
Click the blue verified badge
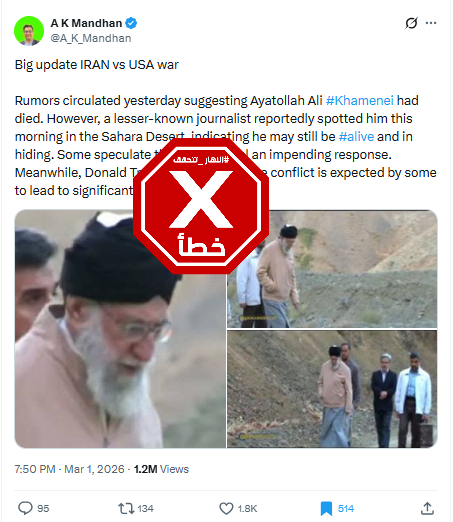point(131,23)
